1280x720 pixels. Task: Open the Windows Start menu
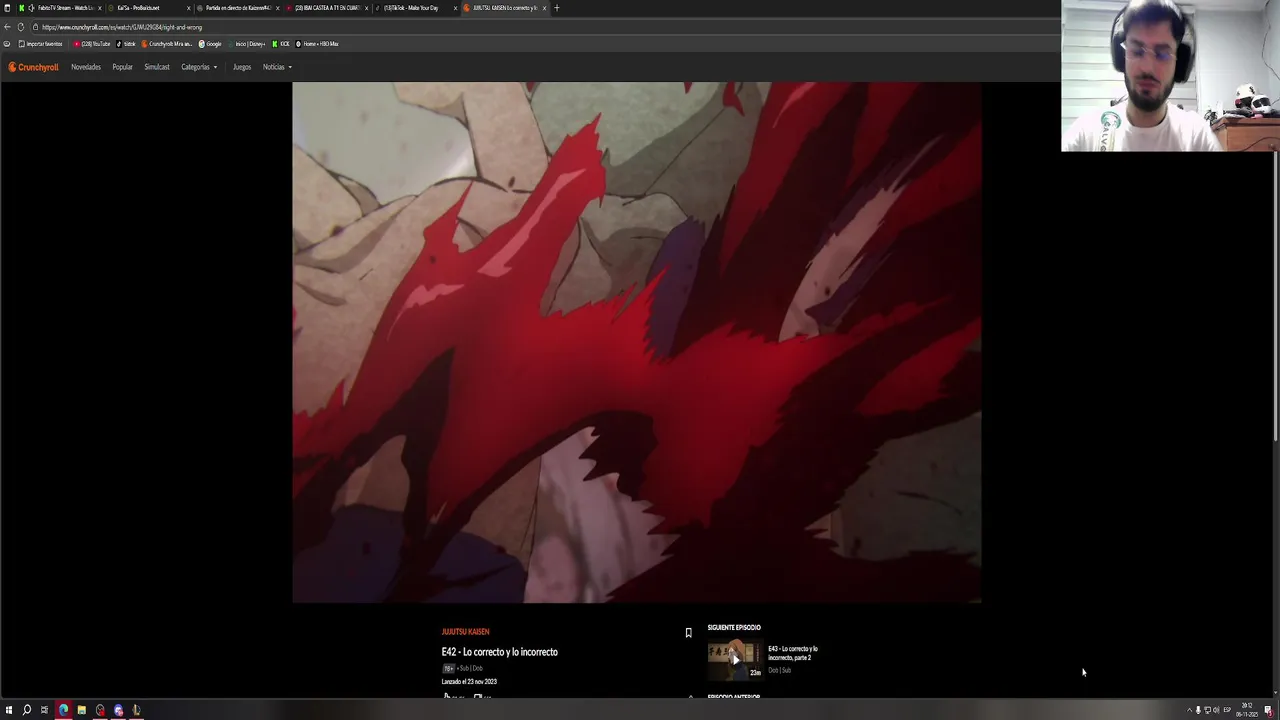coord(8,711)
